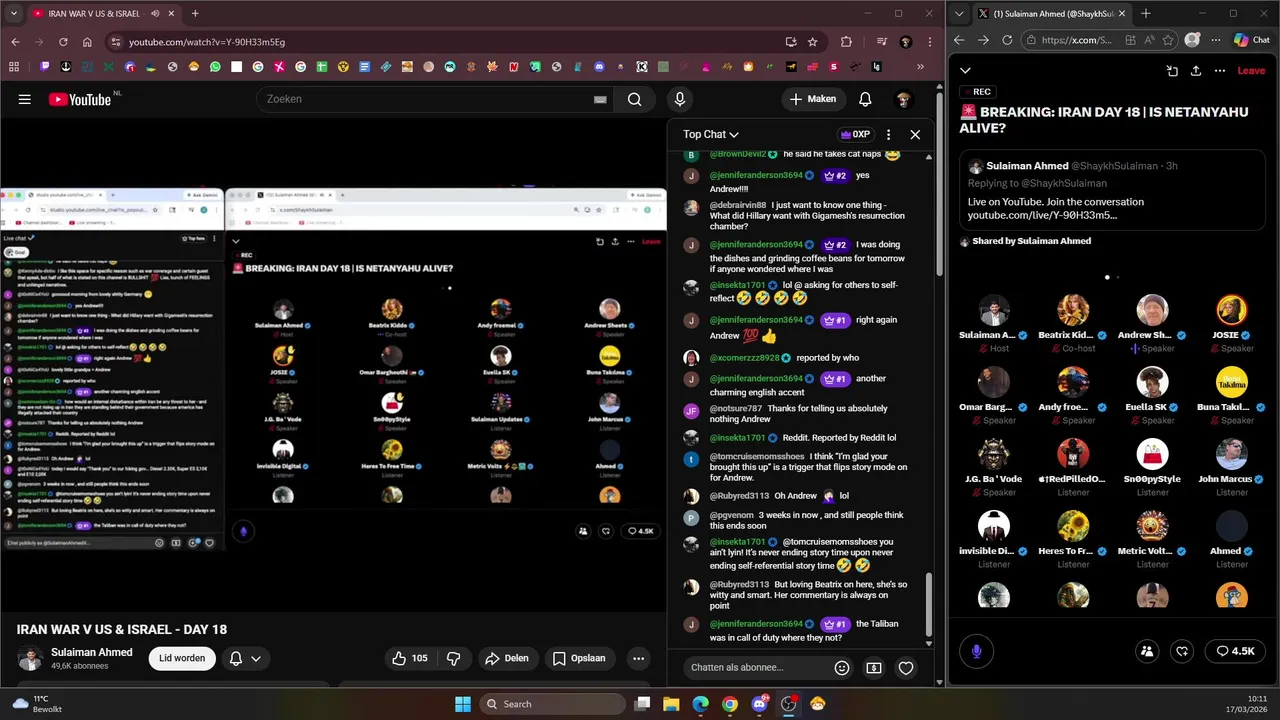
Task: Click the YouTube search magnifier button
Action: 634,99
